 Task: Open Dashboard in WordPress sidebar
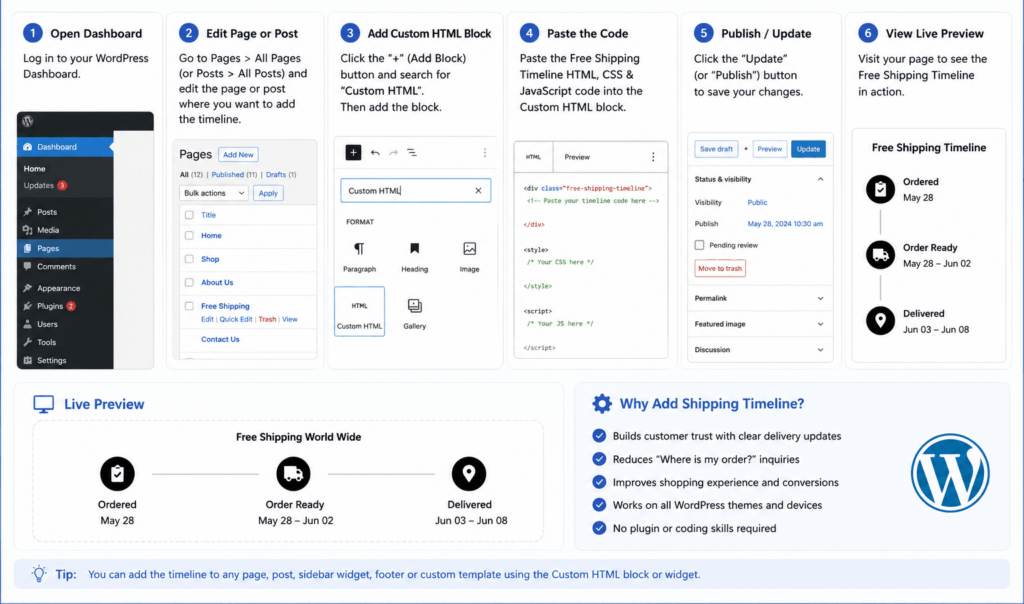tap(65, 147)
